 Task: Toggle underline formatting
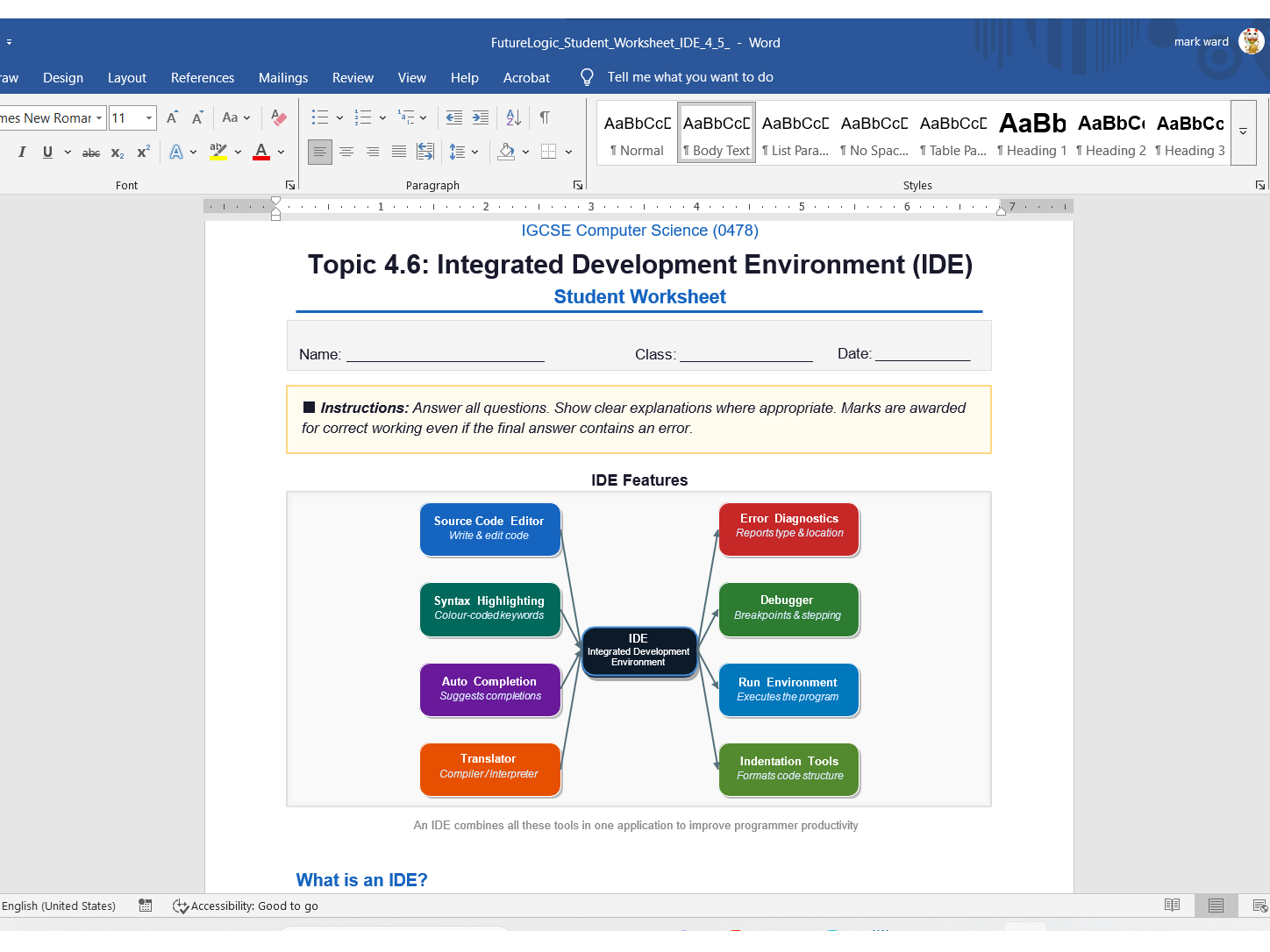[x=47, y=152]
